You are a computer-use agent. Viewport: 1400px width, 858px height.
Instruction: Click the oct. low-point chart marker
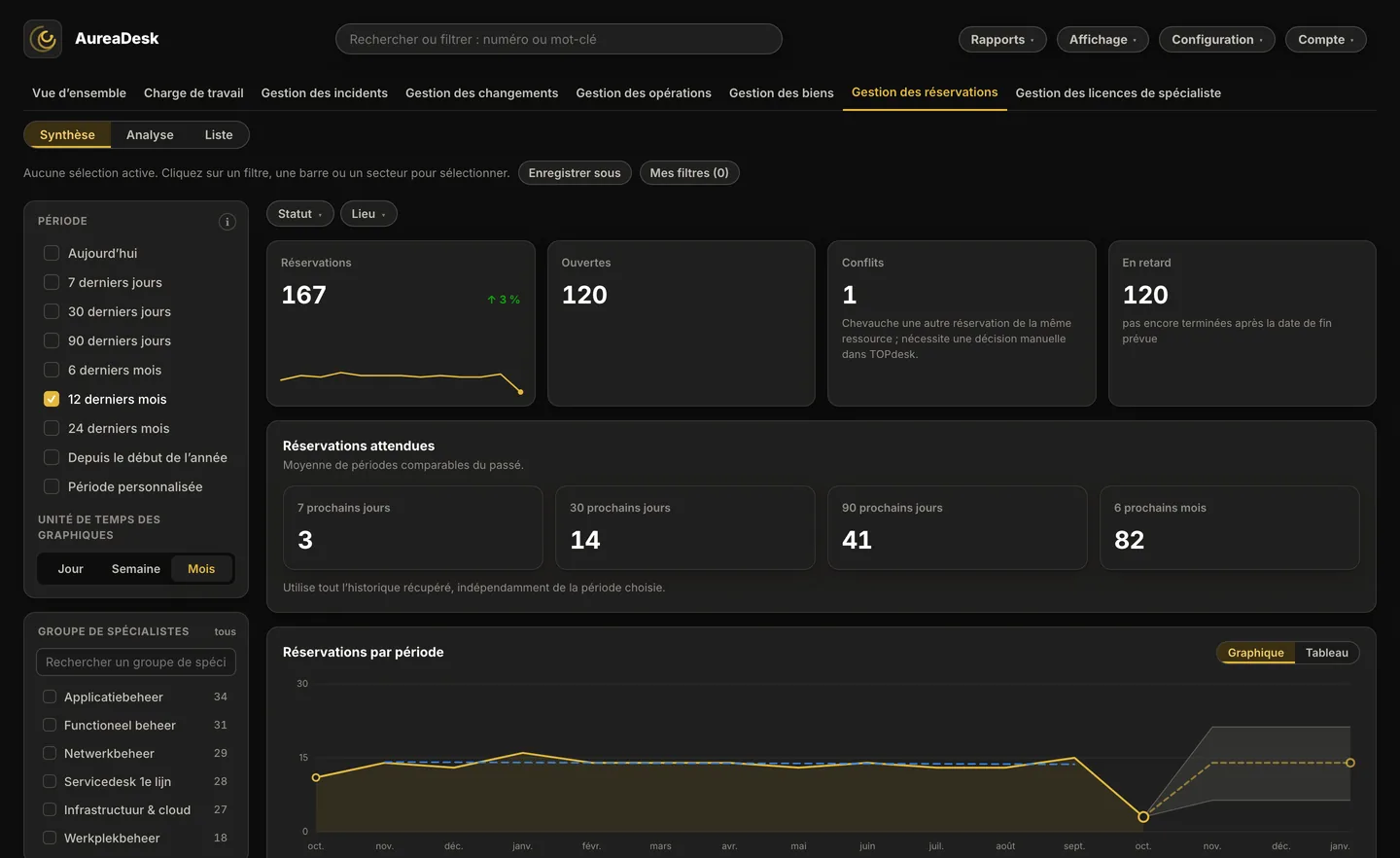pyautogui.click(x=1143, y=817)
